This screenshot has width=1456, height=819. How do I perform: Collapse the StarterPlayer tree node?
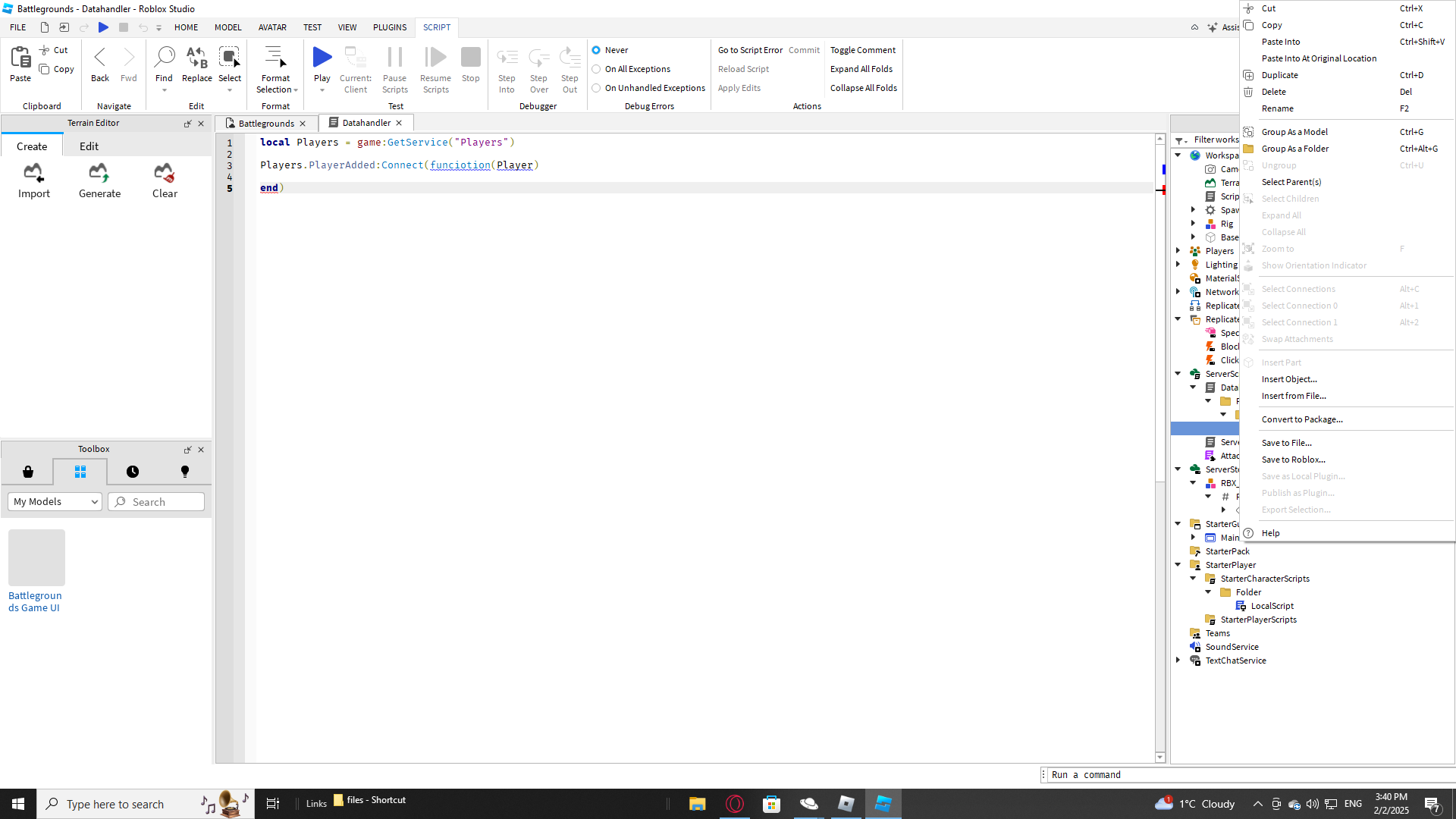click(1178, 565)
